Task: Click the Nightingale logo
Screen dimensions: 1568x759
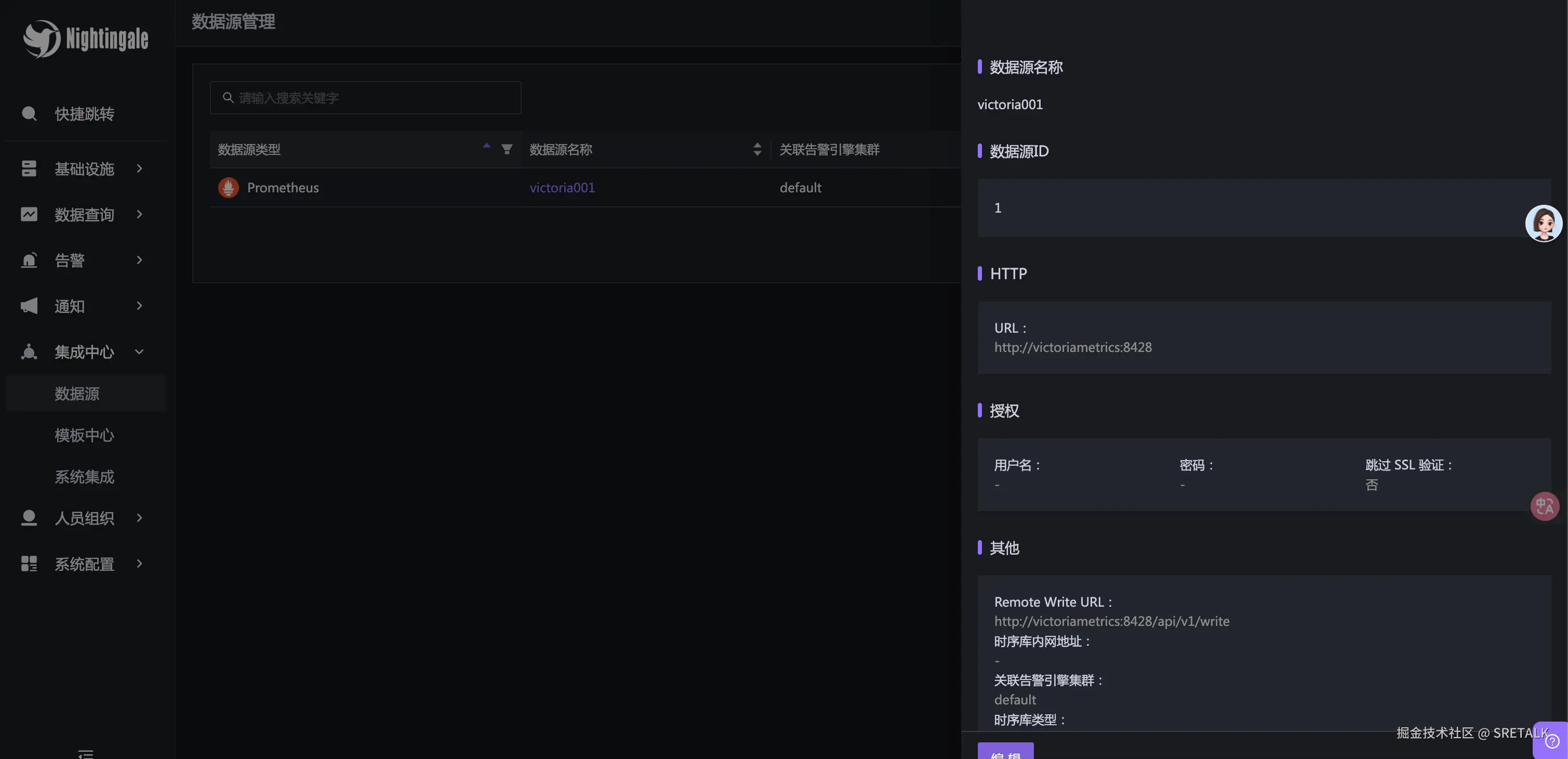Action: pos(85,38)
